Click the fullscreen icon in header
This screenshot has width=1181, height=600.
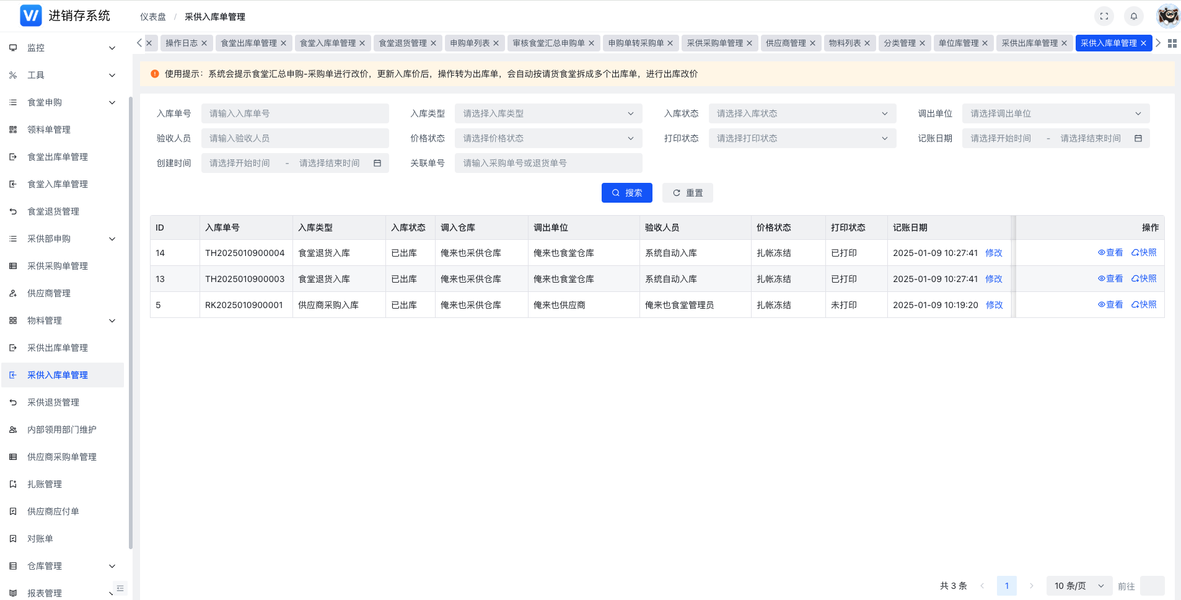coord(1103,16)
